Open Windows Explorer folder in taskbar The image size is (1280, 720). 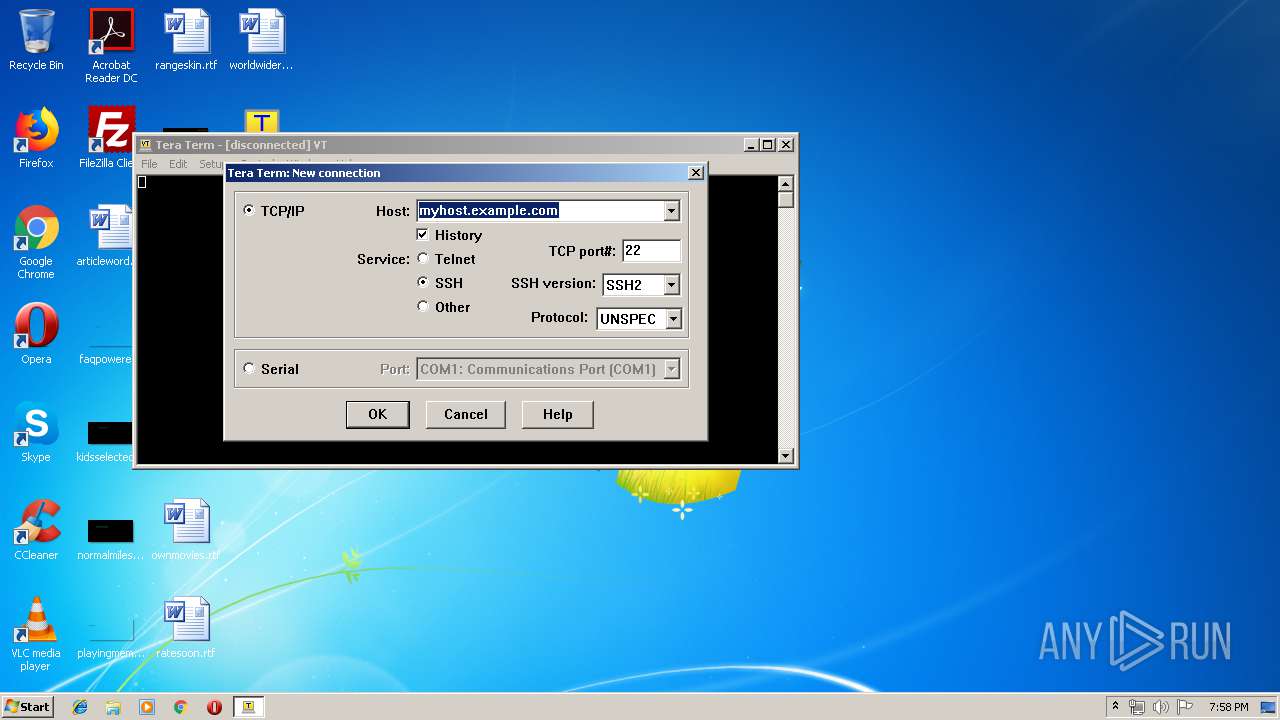[113, 707]
